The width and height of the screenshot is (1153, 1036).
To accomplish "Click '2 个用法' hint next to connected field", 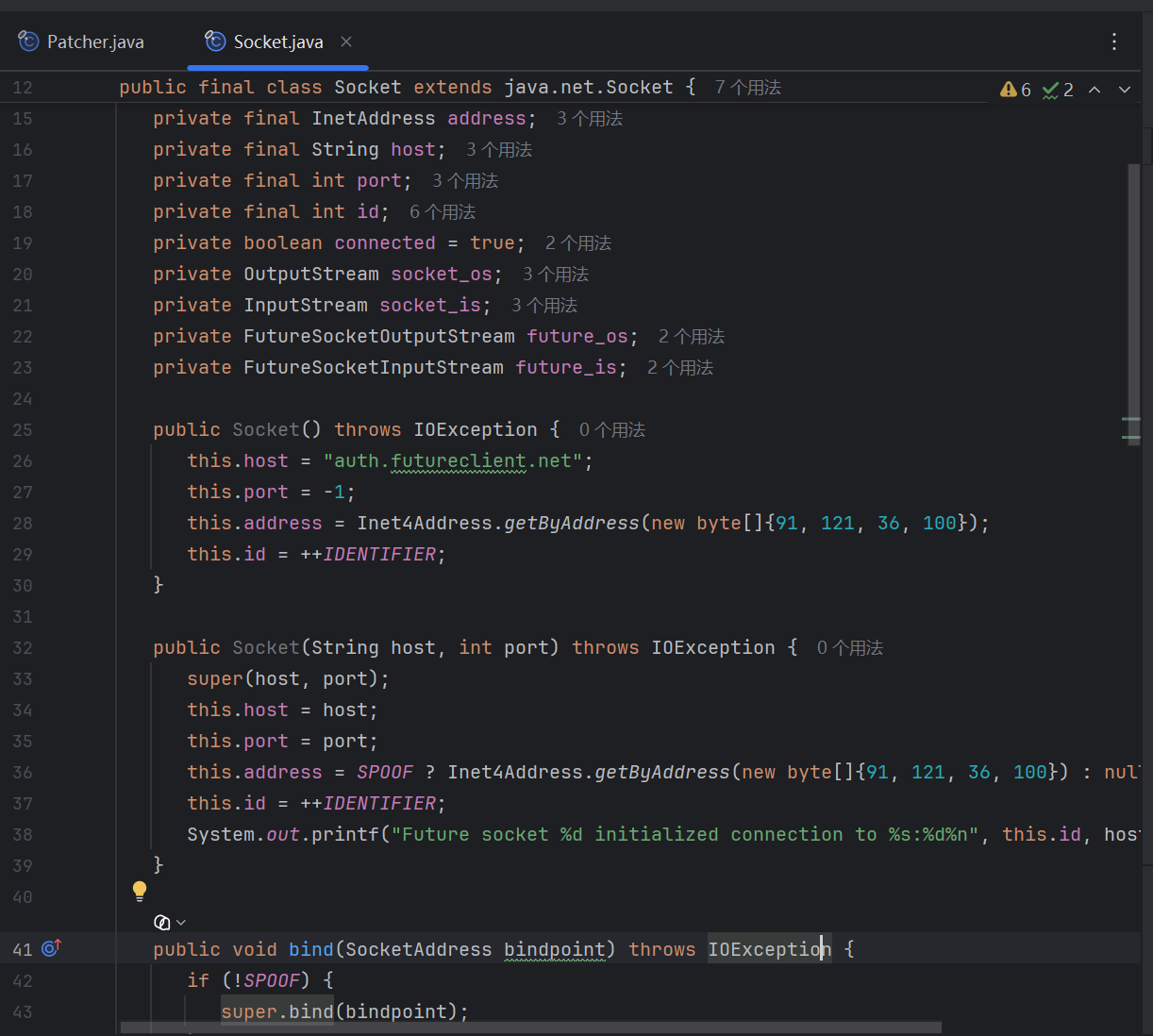I will point(578,243).
